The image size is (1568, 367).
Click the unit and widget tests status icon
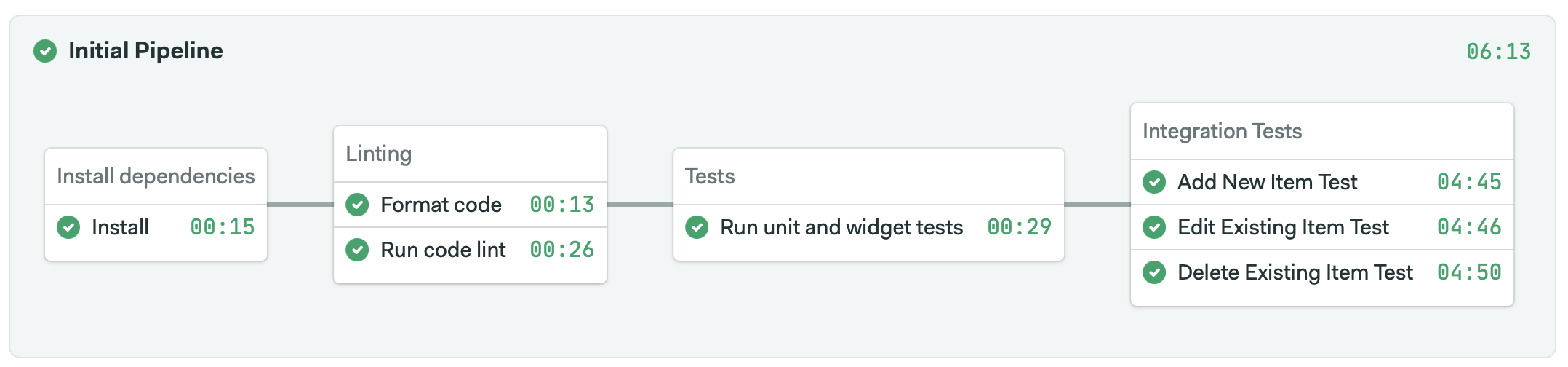click(697, 227)
